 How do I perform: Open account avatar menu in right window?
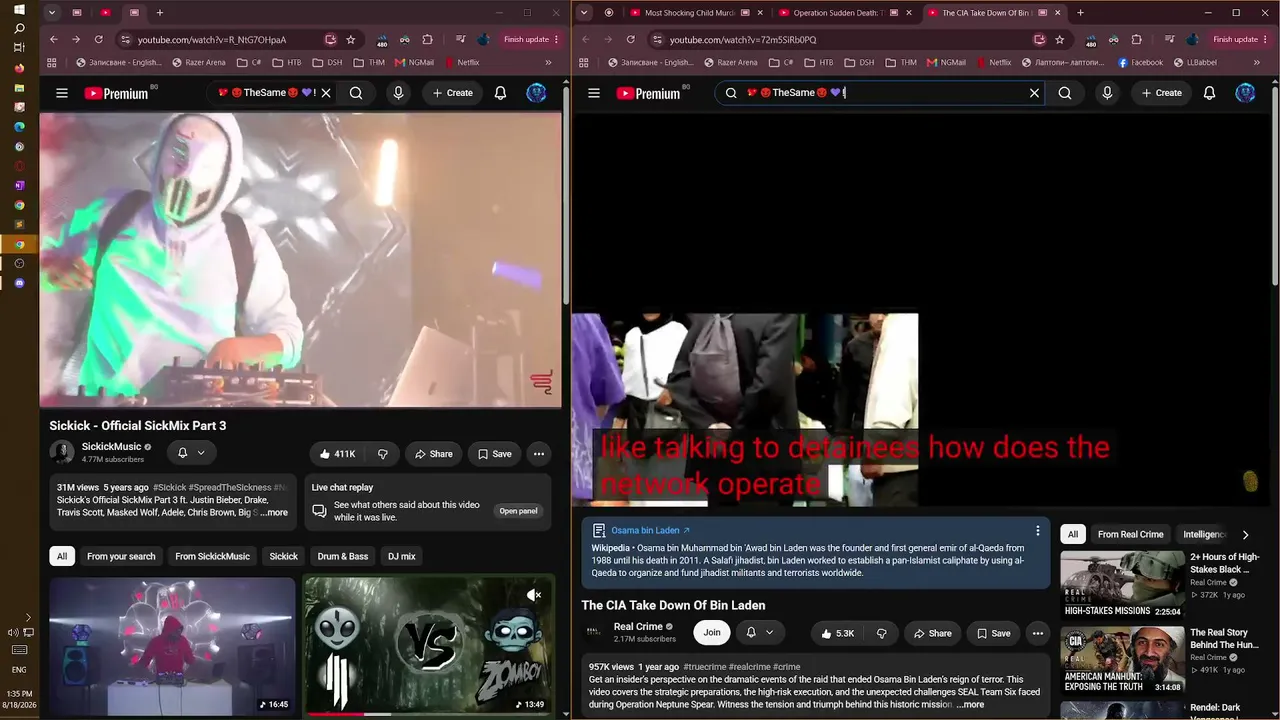[x=1245, y=93]
